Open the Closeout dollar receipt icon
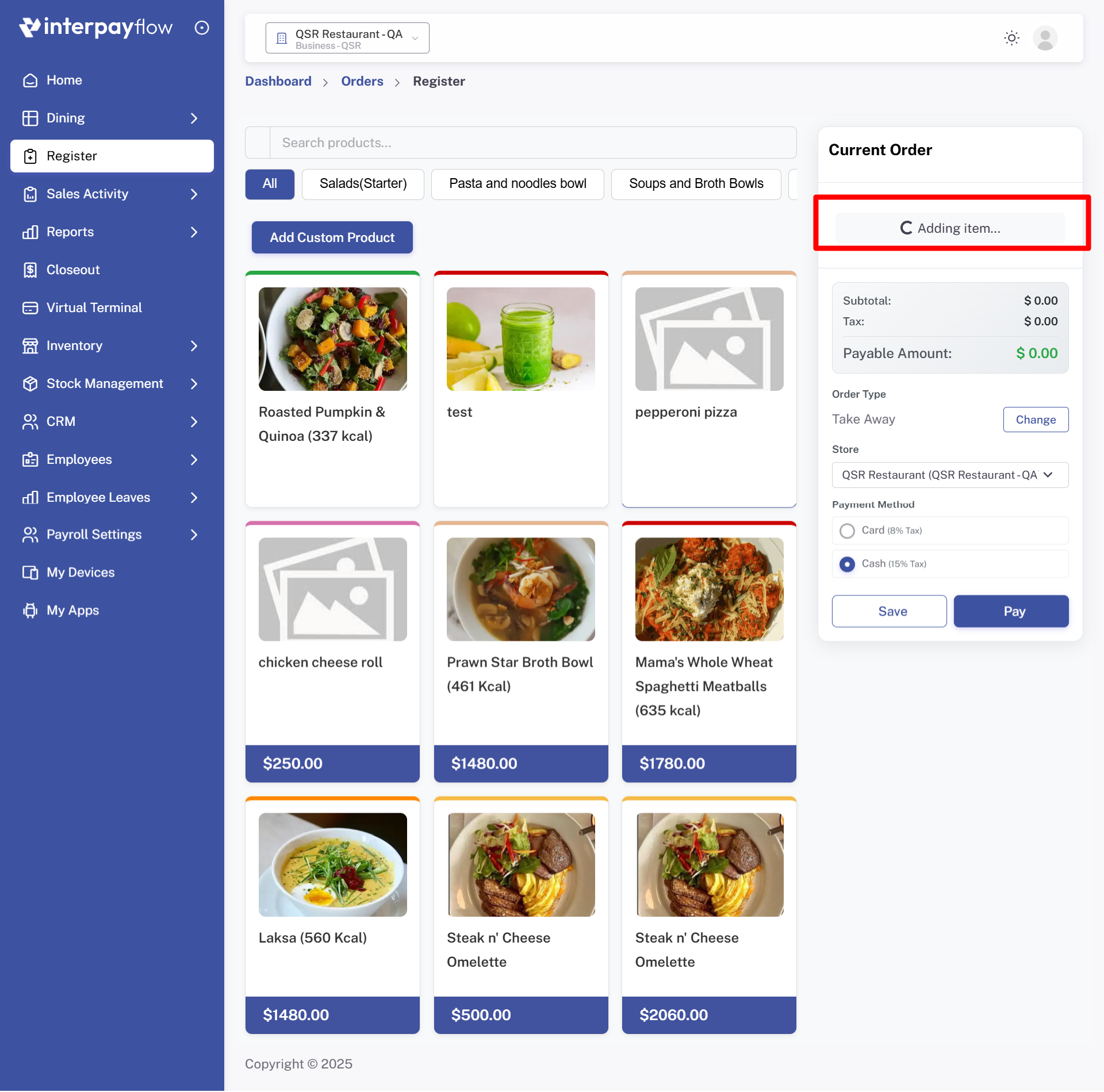 click(30, 270)
